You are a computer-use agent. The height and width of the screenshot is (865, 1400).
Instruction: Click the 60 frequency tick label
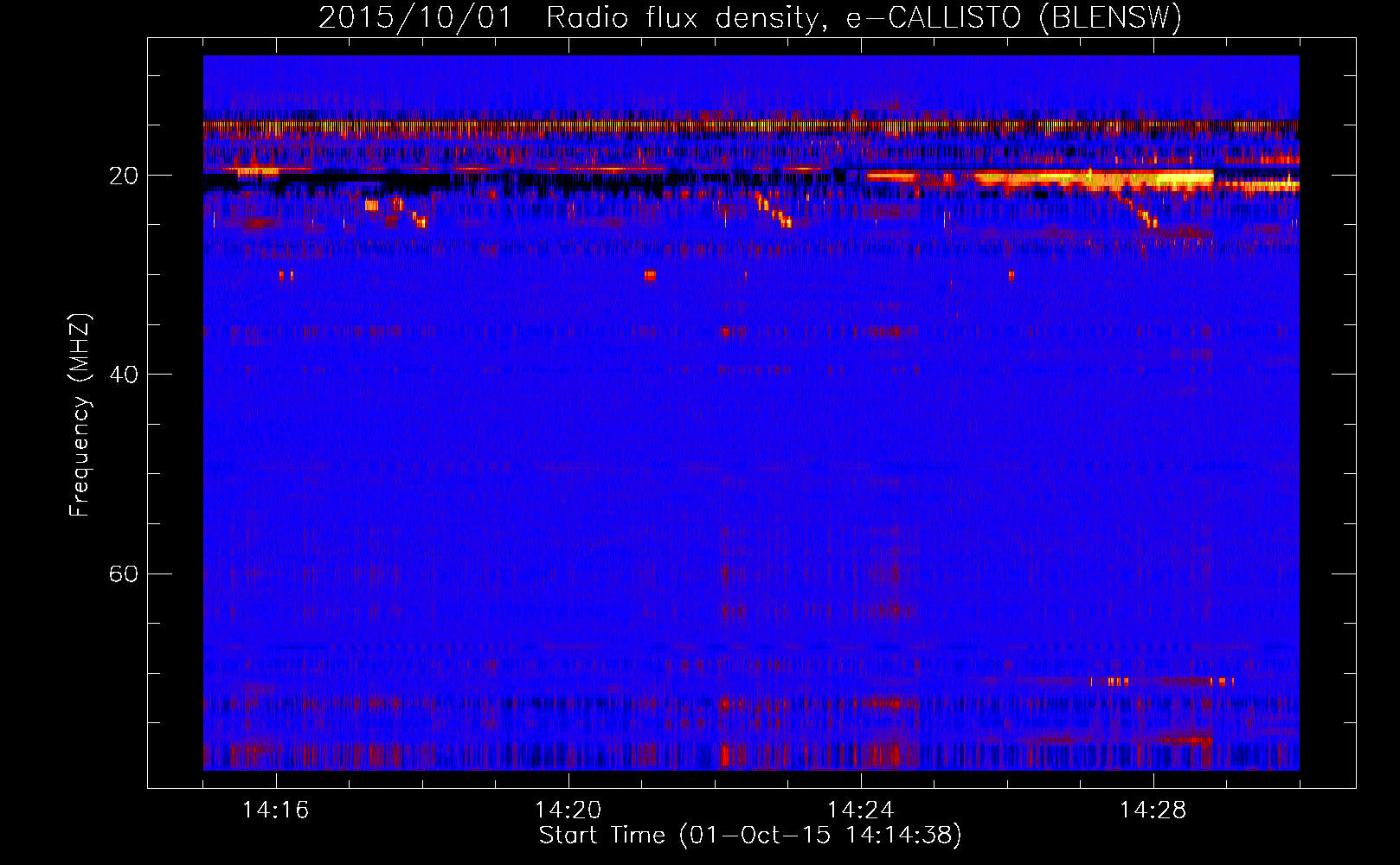[123, 573]
